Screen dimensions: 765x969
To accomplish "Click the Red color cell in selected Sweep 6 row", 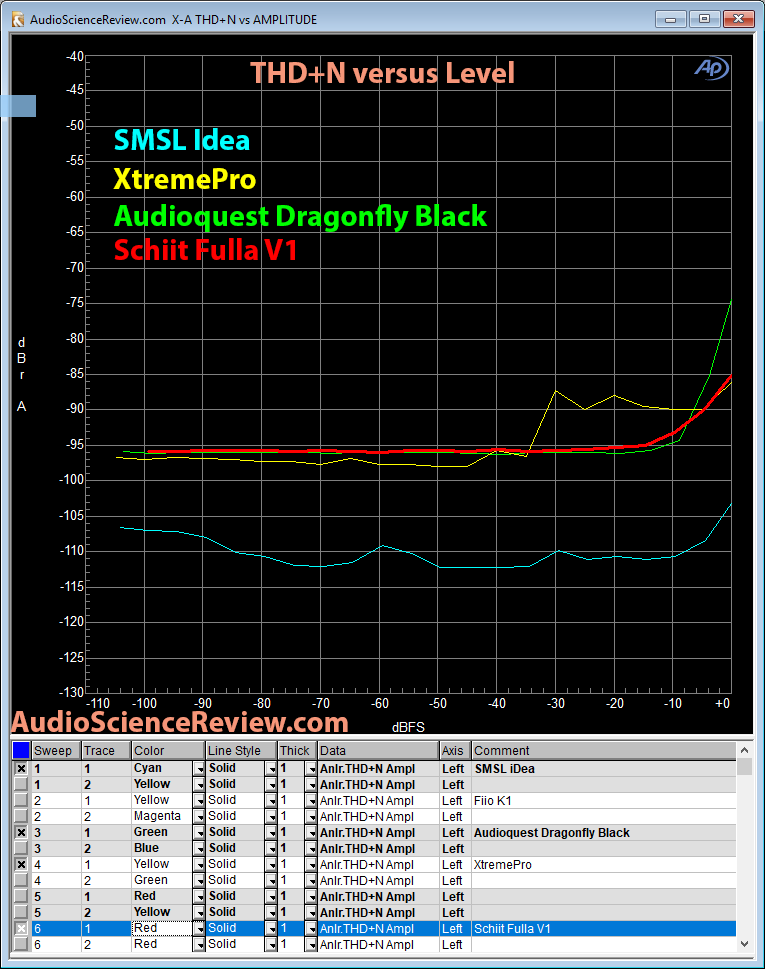I will 163,928.
